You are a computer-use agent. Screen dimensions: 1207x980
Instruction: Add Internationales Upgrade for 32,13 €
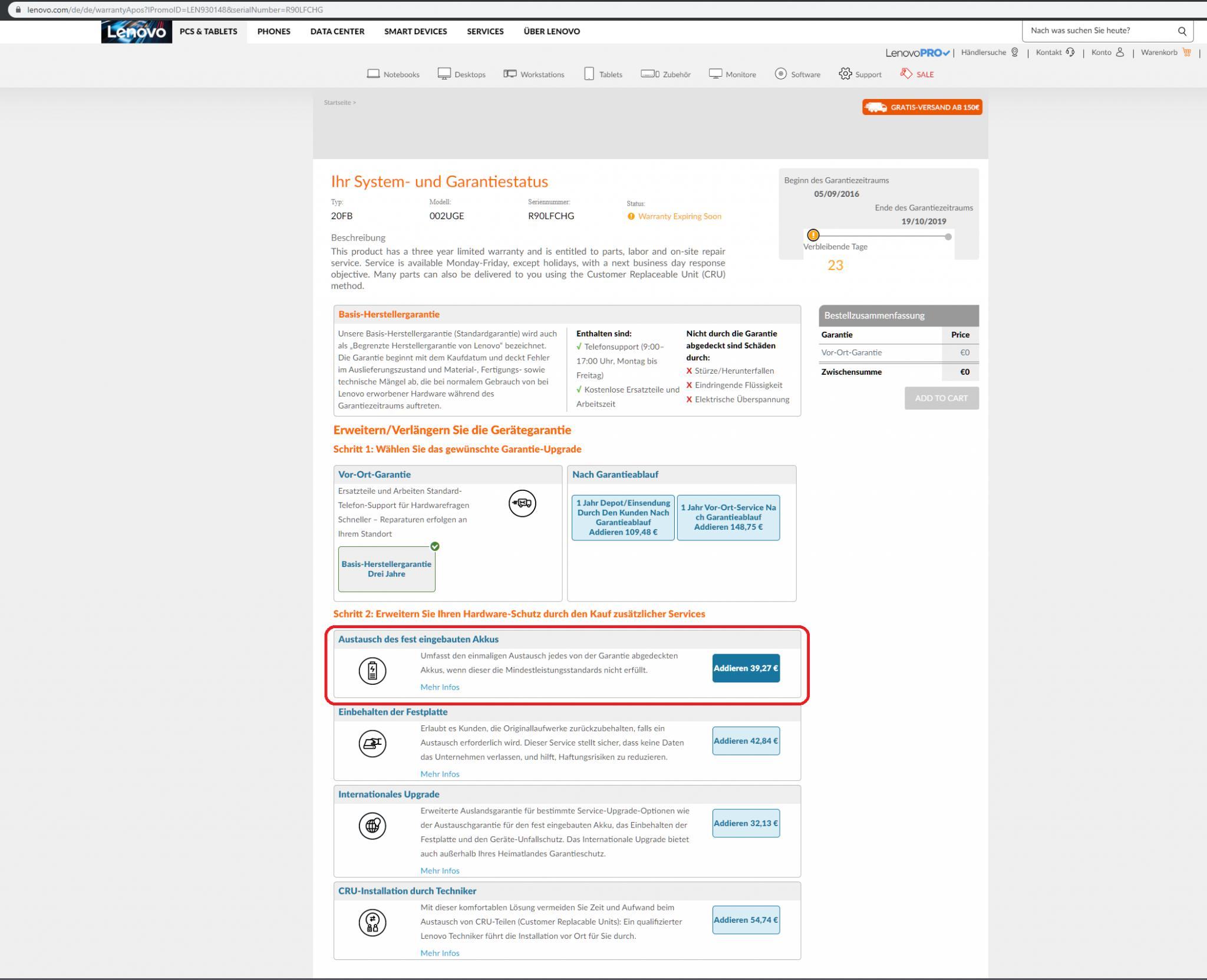coord(746,823)
